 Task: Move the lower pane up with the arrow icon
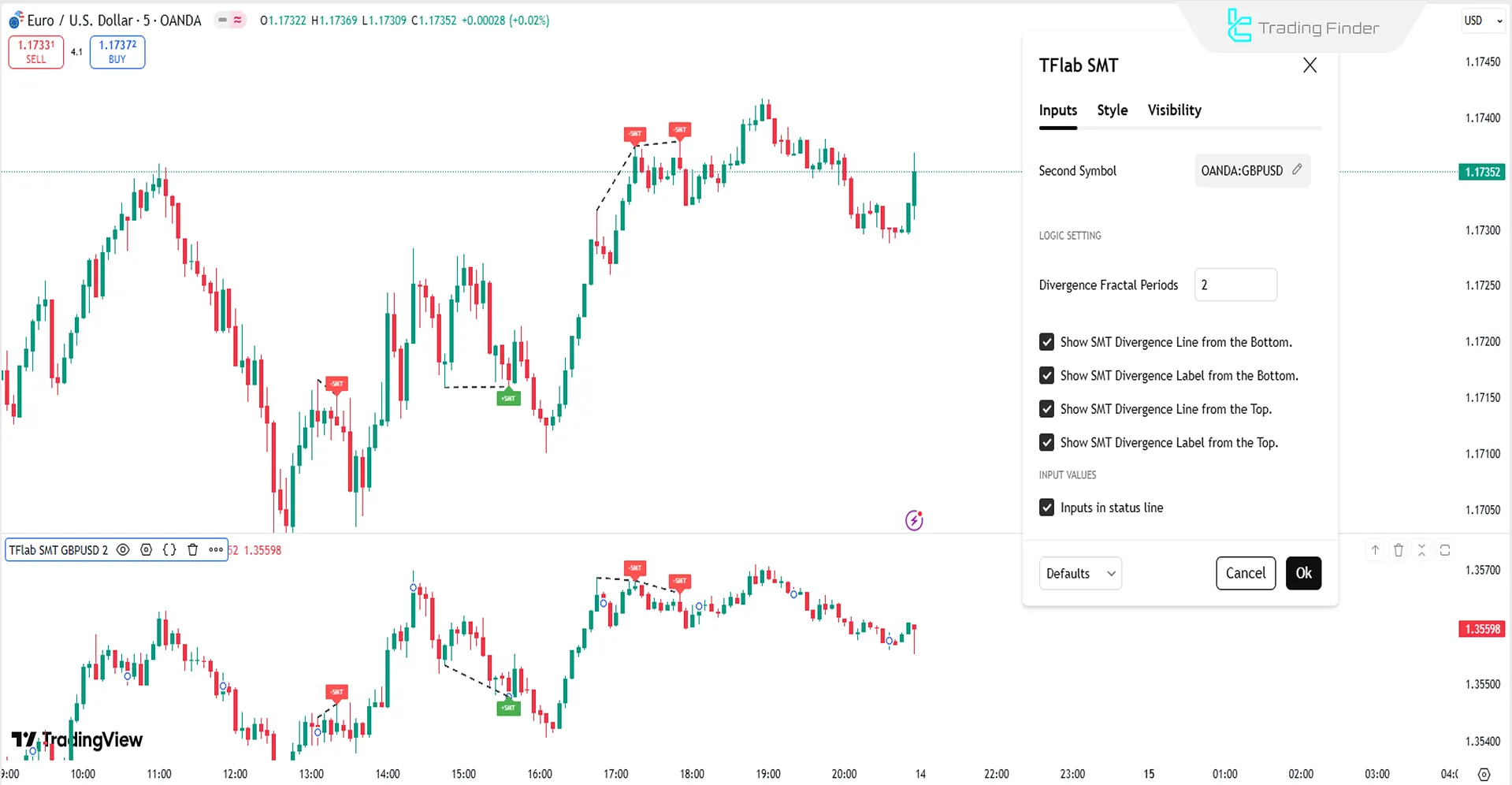(x=1374, y=549)
